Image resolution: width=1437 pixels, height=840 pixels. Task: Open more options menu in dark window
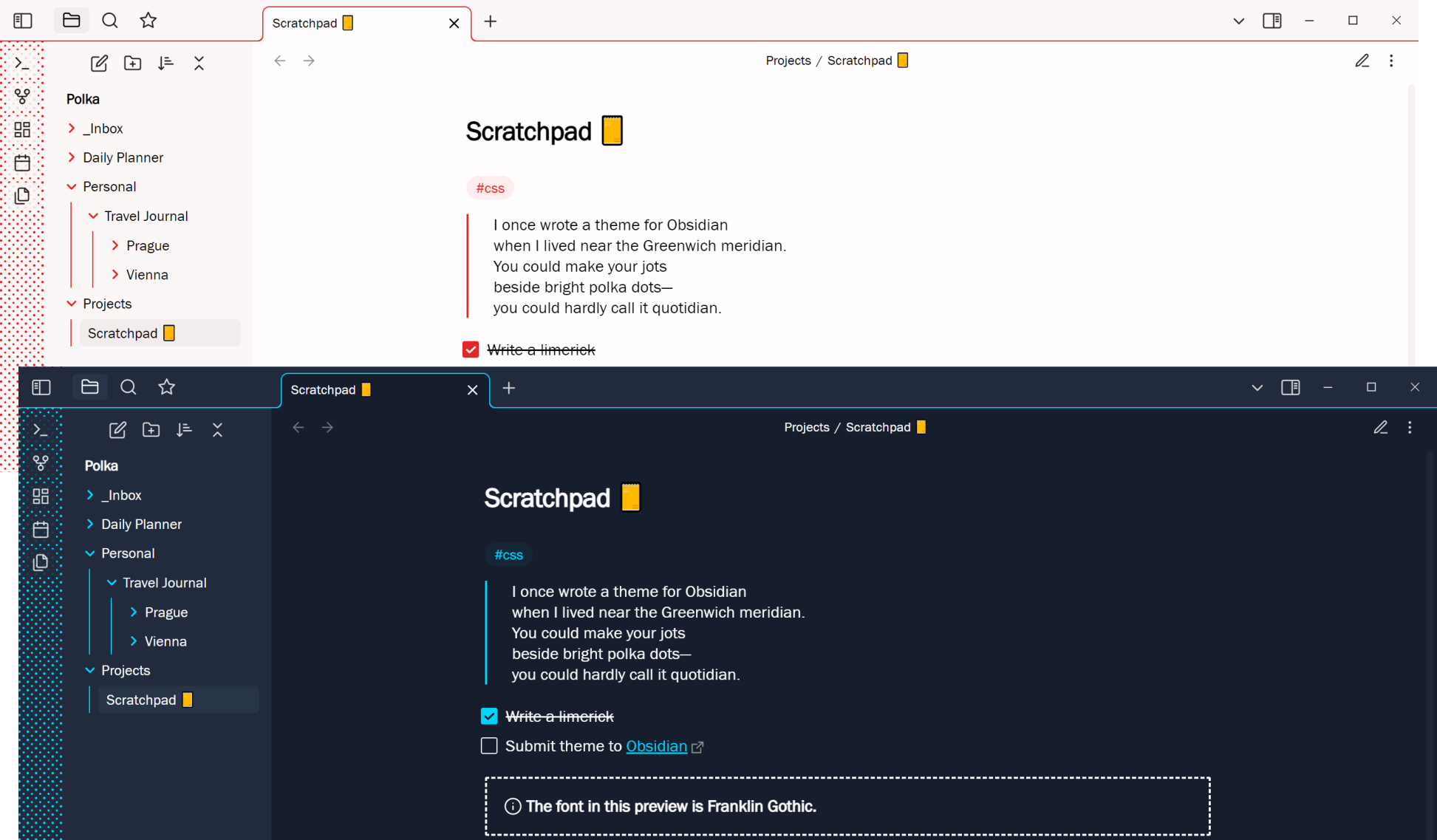(x=1410, y=427)
